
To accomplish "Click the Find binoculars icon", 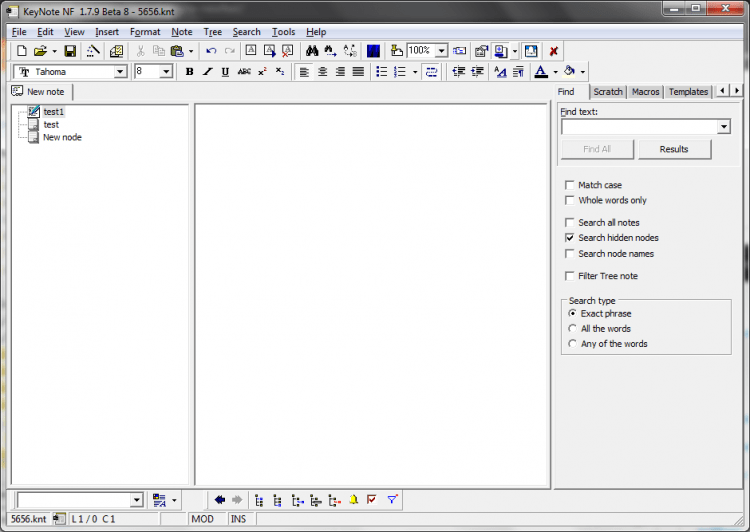I will [312, 51].
